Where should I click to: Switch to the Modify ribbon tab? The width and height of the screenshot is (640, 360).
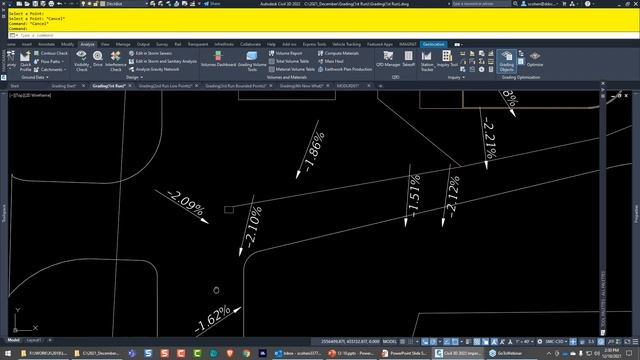67,44
